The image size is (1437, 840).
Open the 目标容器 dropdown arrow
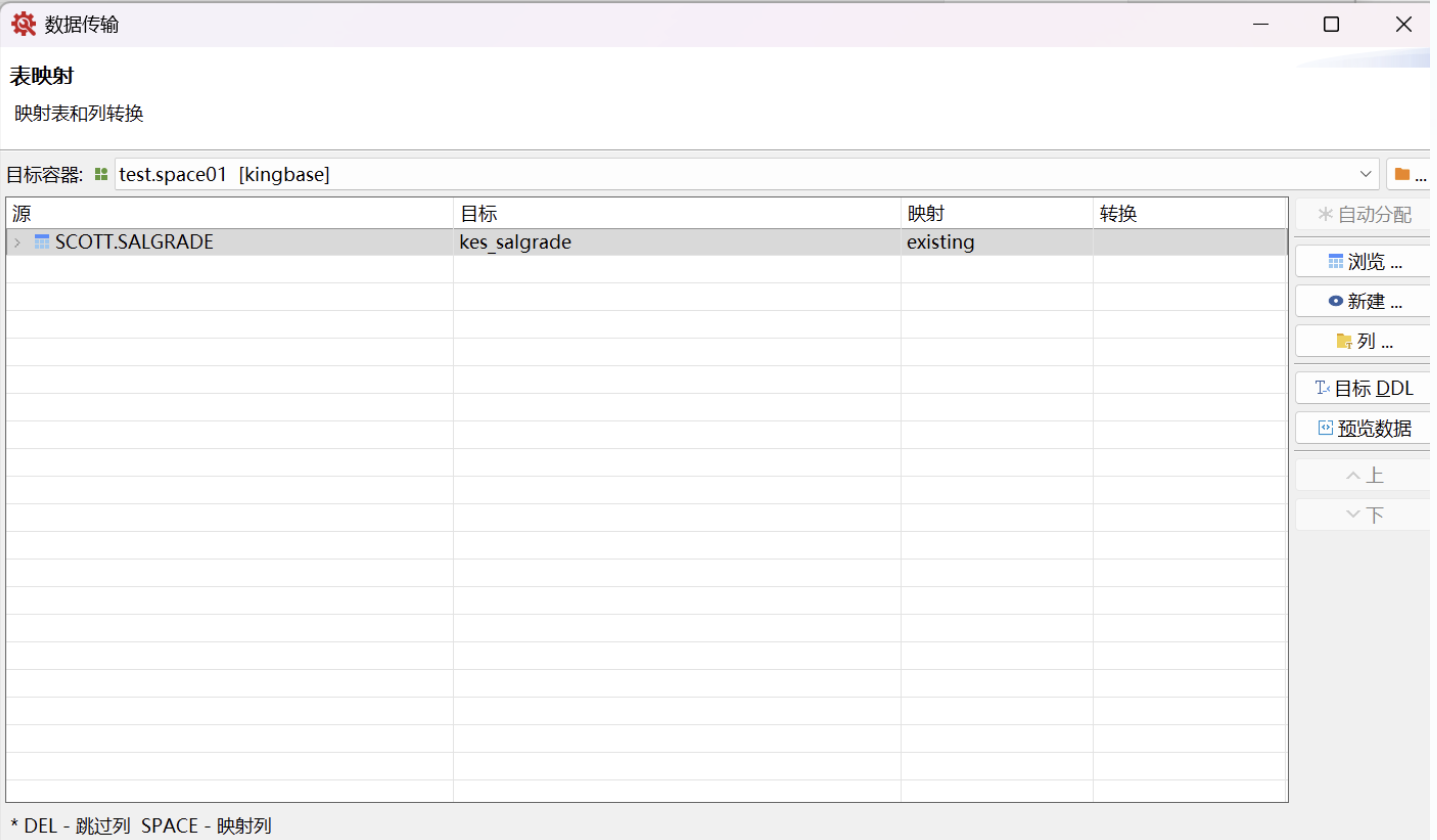pyautogui.click(x=1366, y=174)
